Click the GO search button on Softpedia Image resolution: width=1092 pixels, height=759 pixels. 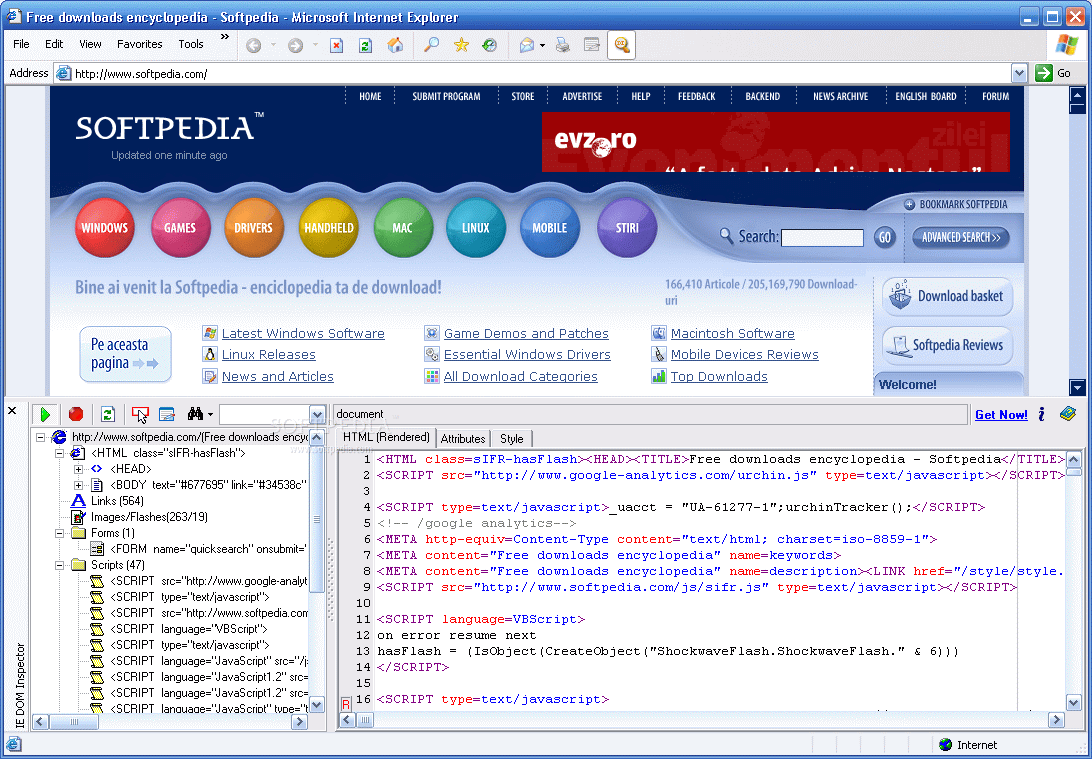pos(884,237)
